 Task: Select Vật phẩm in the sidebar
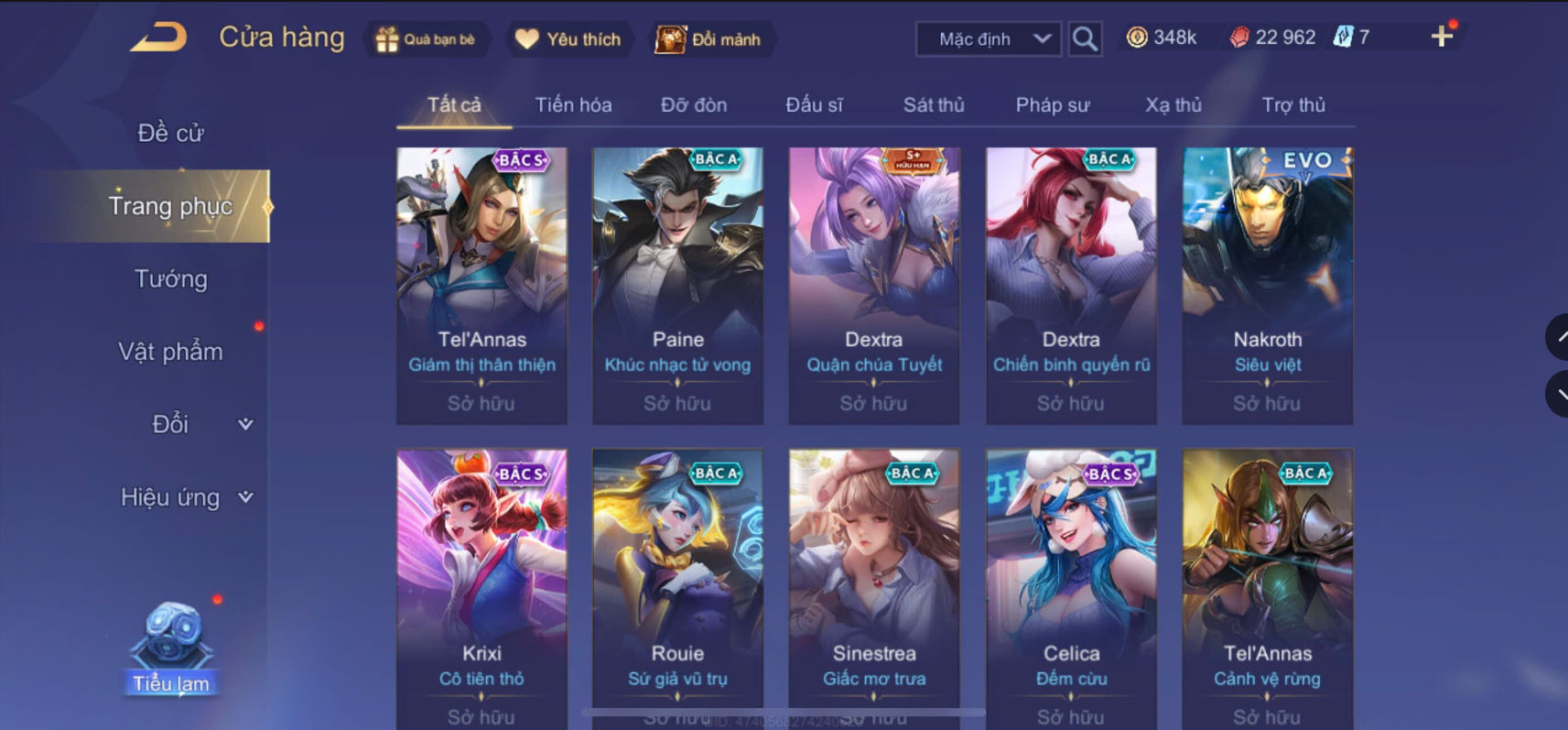tap(171, 352)
